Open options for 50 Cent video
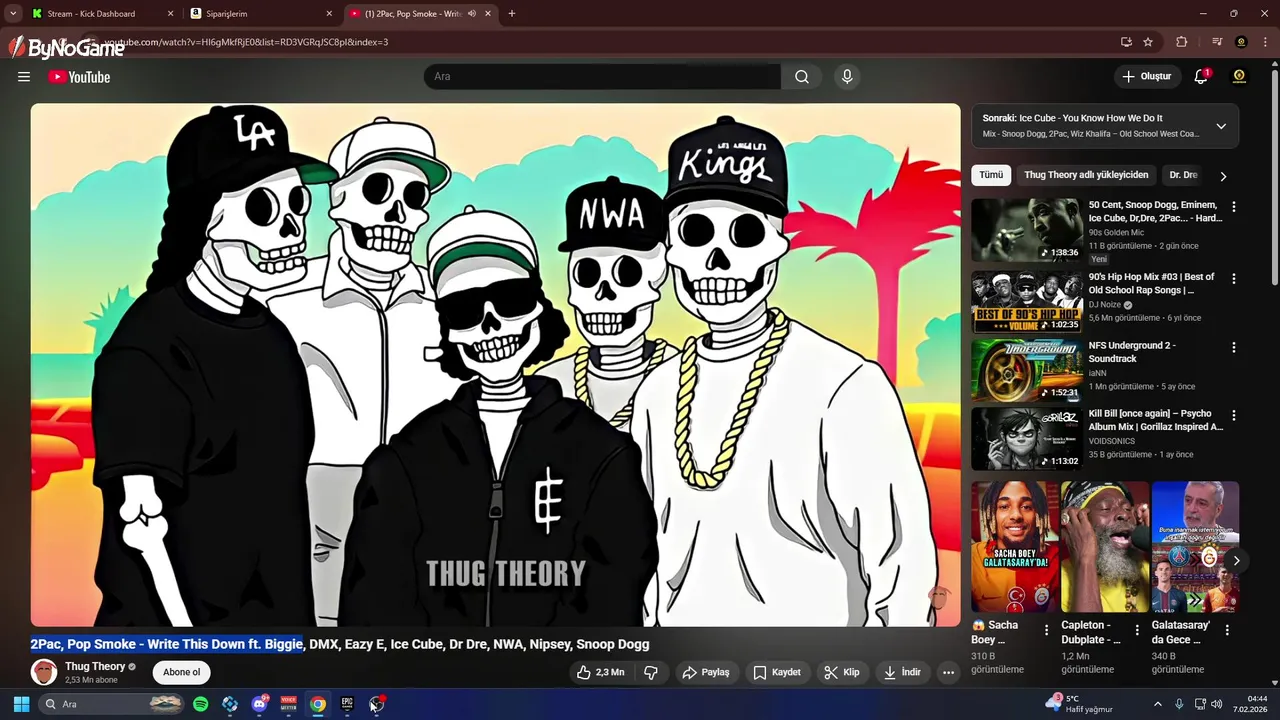The height and width of the screenshot is (720, 1280). click(1234, 207)
